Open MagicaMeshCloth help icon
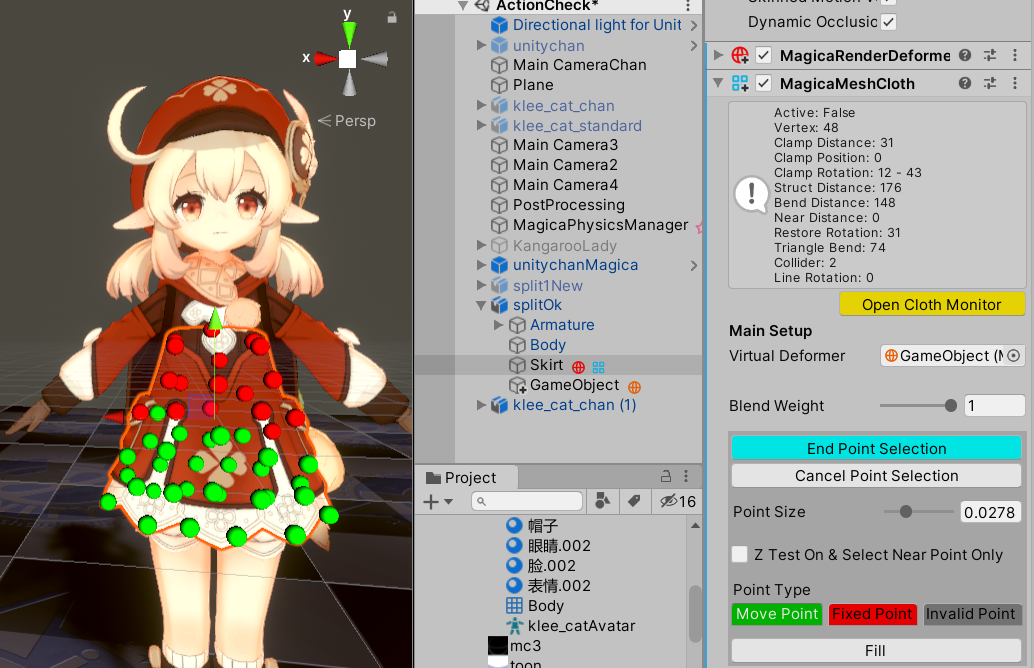The image size is (1034, 668). click(965, 83)
